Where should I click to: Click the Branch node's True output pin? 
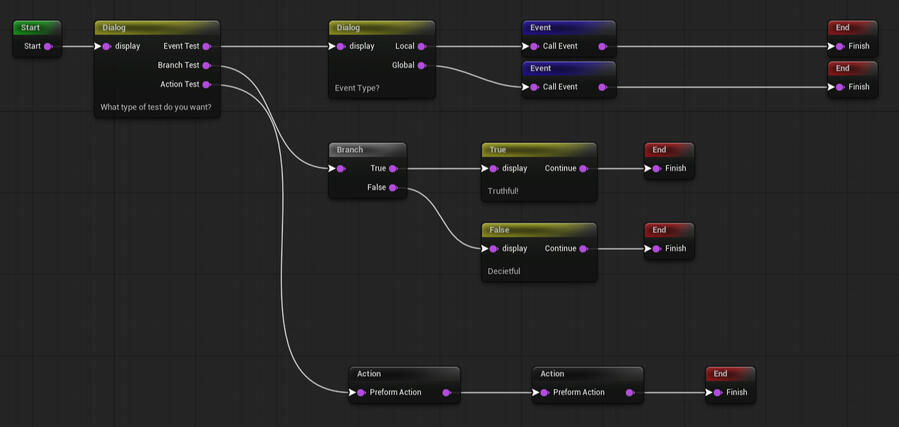[x=393, y=168]
